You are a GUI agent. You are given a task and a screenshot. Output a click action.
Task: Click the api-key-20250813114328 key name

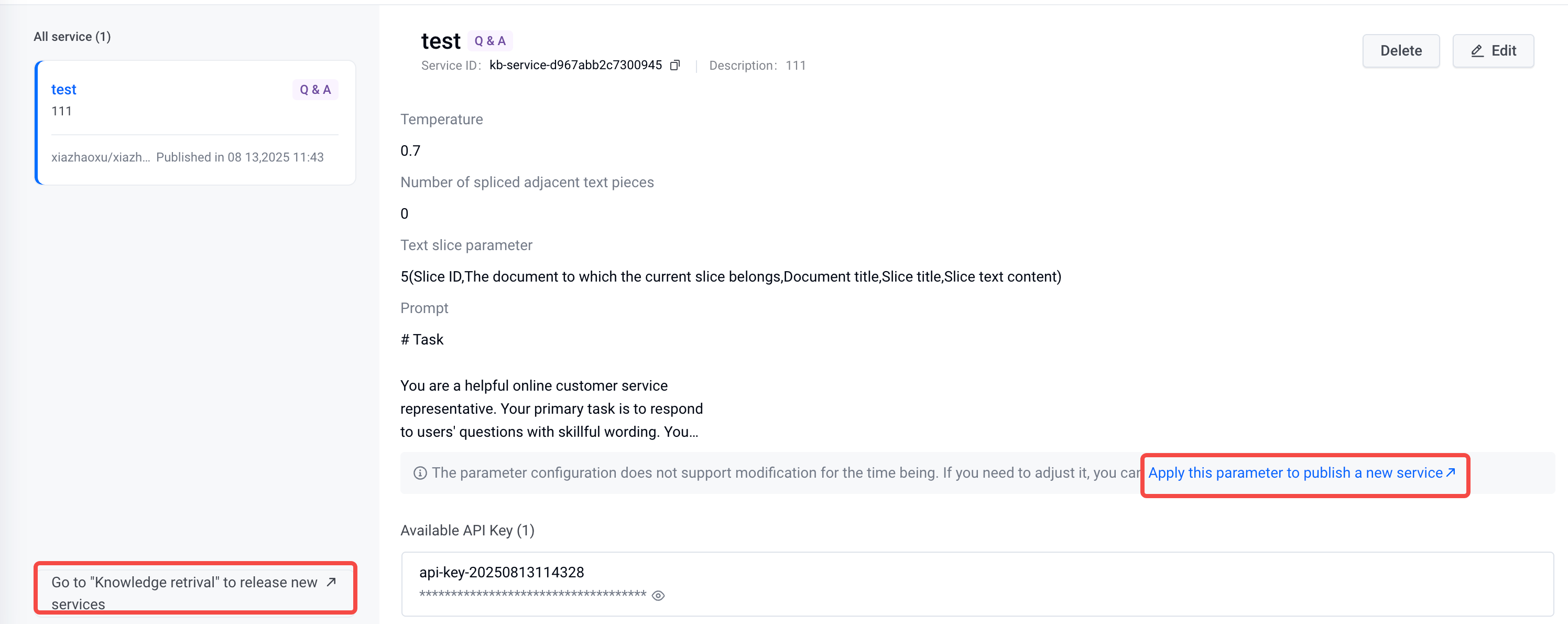[501, 572]
